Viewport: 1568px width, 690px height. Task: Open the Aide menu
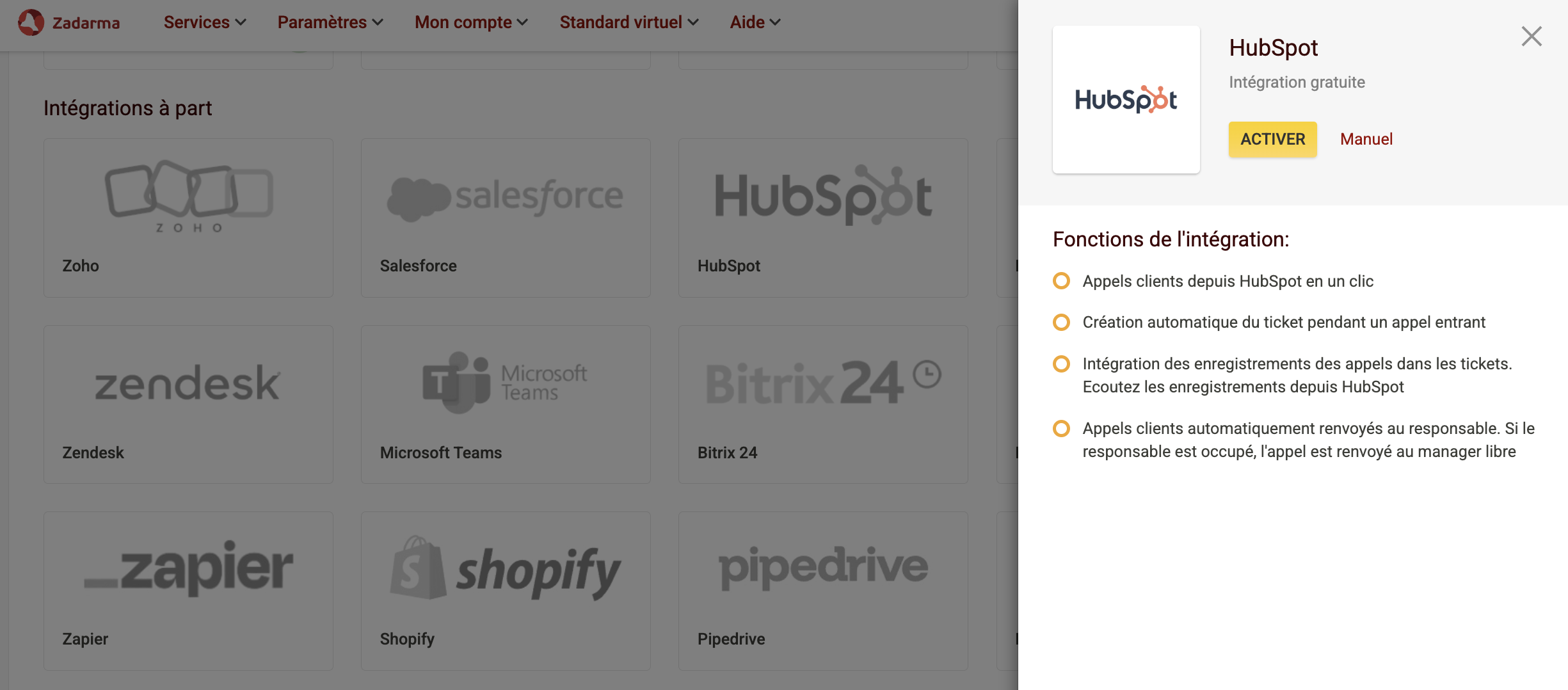755,22
